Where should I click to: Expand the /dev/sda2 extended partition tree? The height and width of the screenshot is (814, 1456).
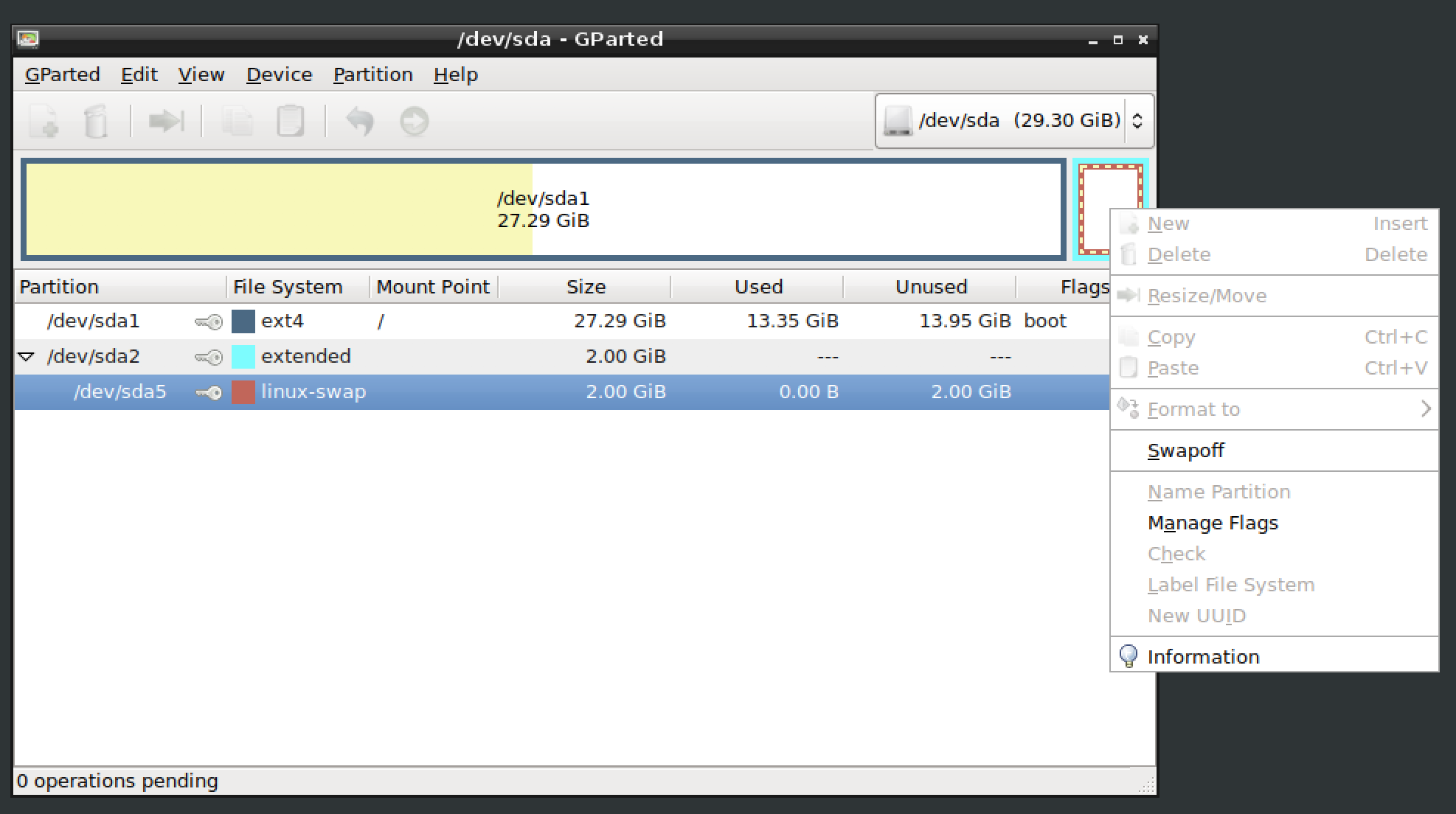tap(28, 356)
